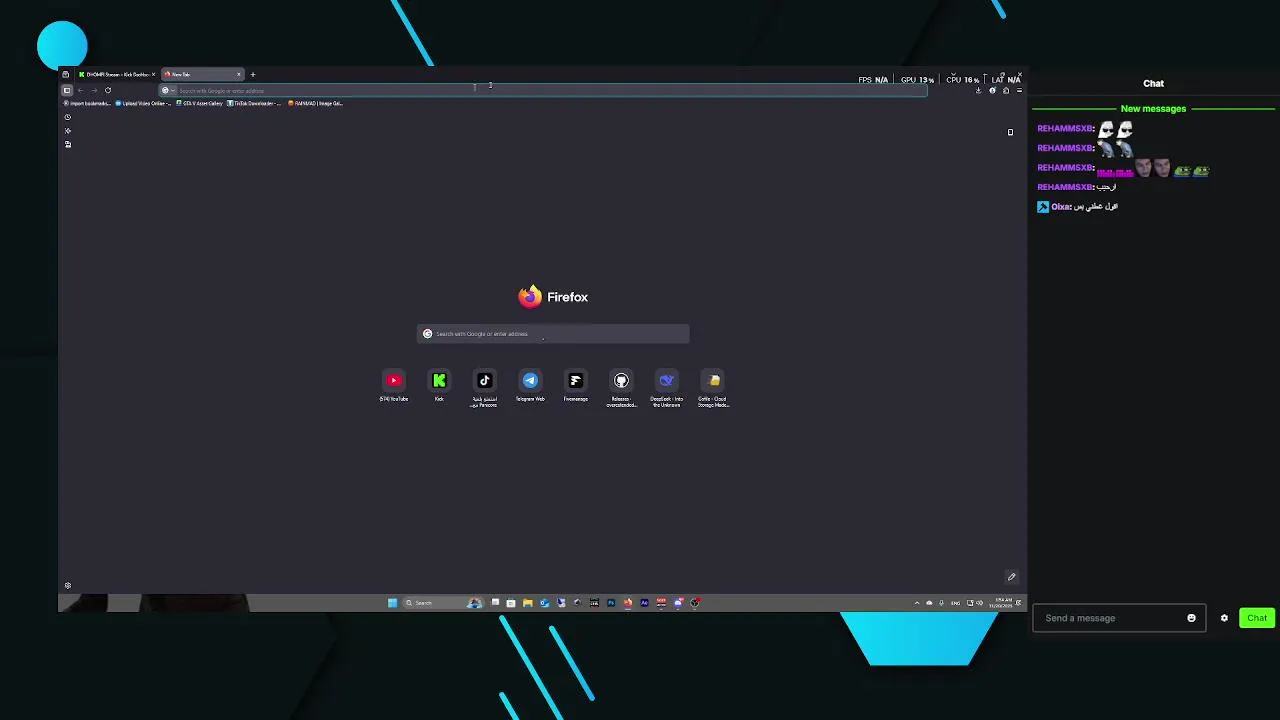Image resolution: width=1280 pixels, height=720 pixels.
Task: Open sidebar synced tabs icon
Action: coord(68,144)
